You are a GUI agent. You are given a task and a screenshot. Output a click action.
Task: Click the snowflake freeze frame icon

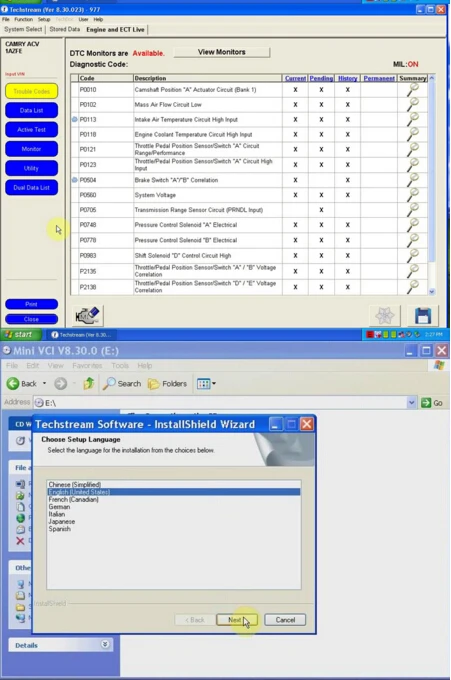(385, 316)
